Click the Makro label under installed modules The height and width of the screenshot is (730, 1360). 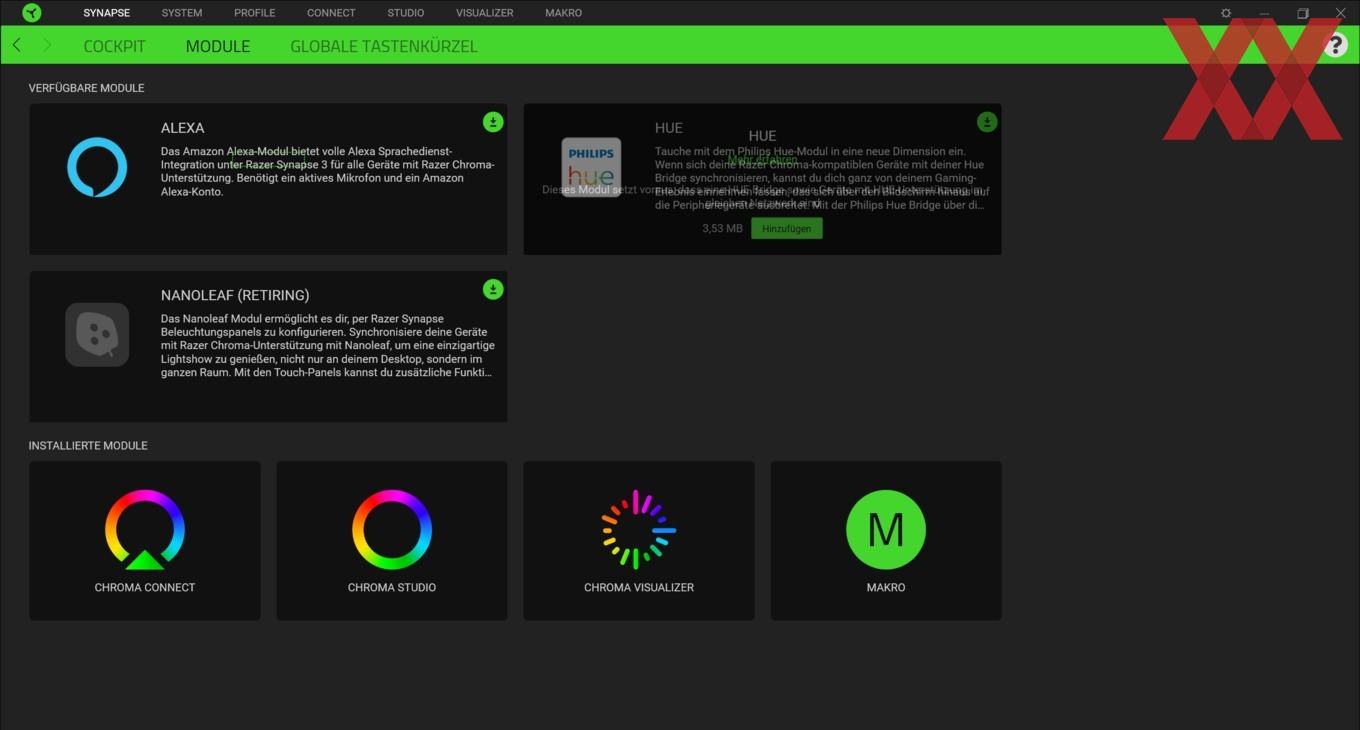[886, 587]
